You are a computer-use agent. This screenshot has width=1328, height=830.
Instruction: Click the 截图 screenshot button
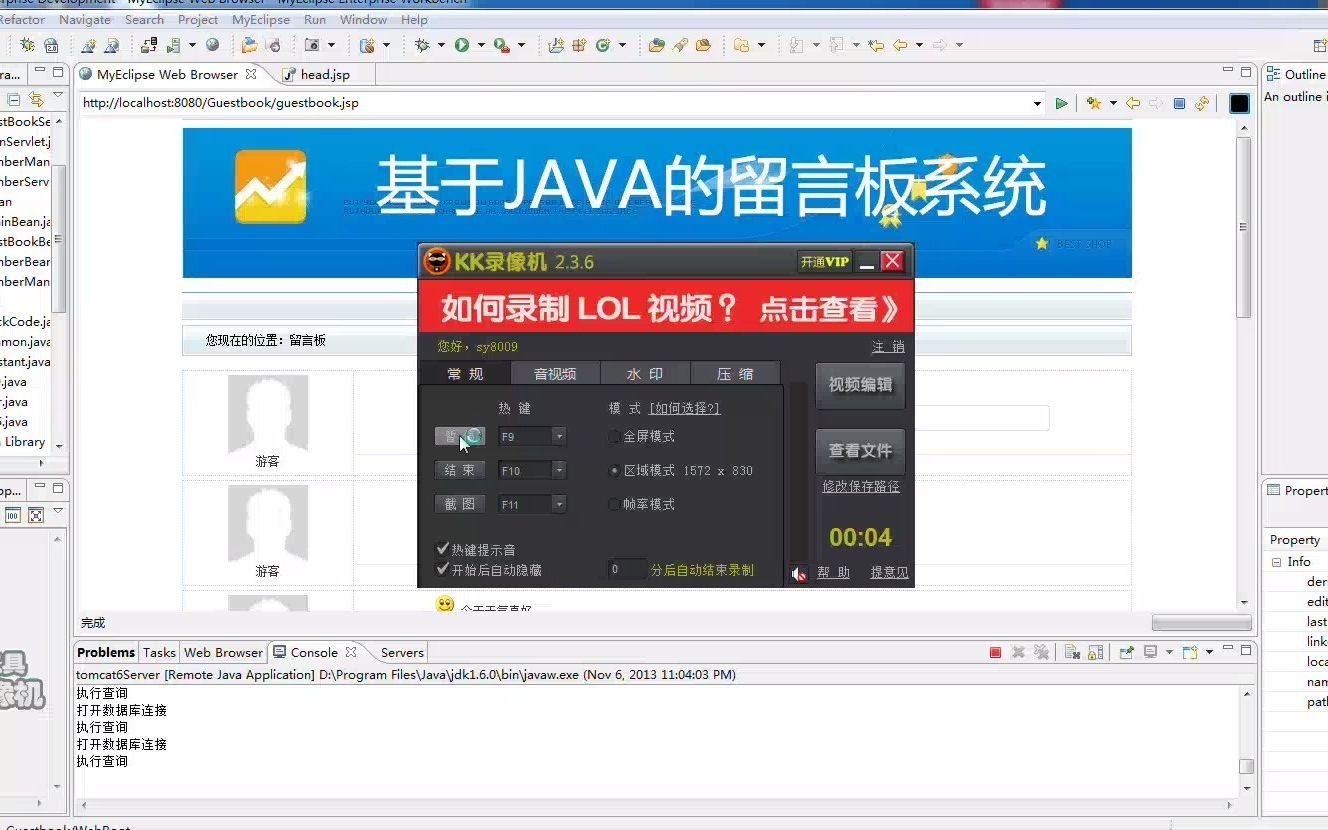[460, 505]
